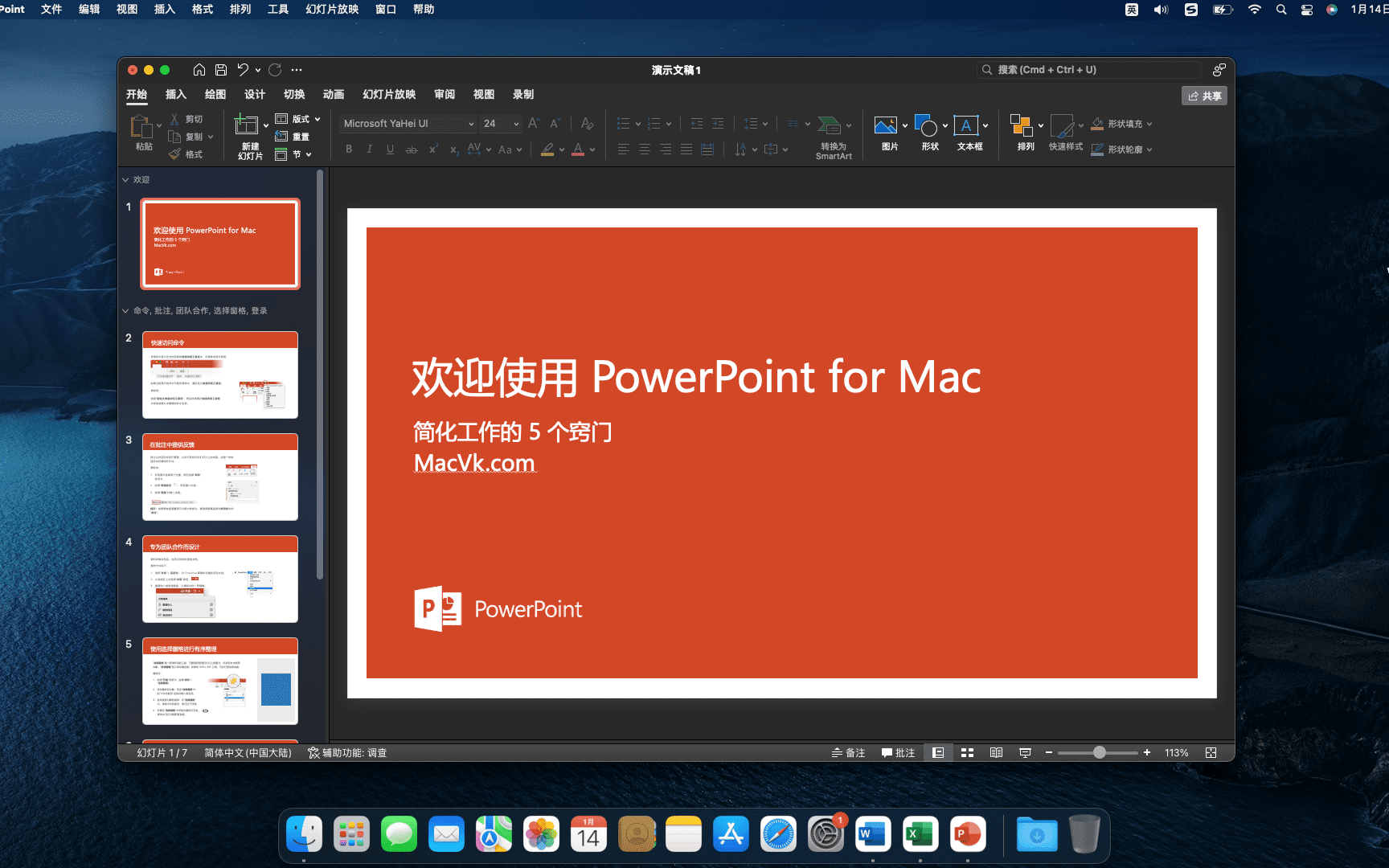
Task: Toggle the Notes 备注 pane
Action: click(848, 753)
